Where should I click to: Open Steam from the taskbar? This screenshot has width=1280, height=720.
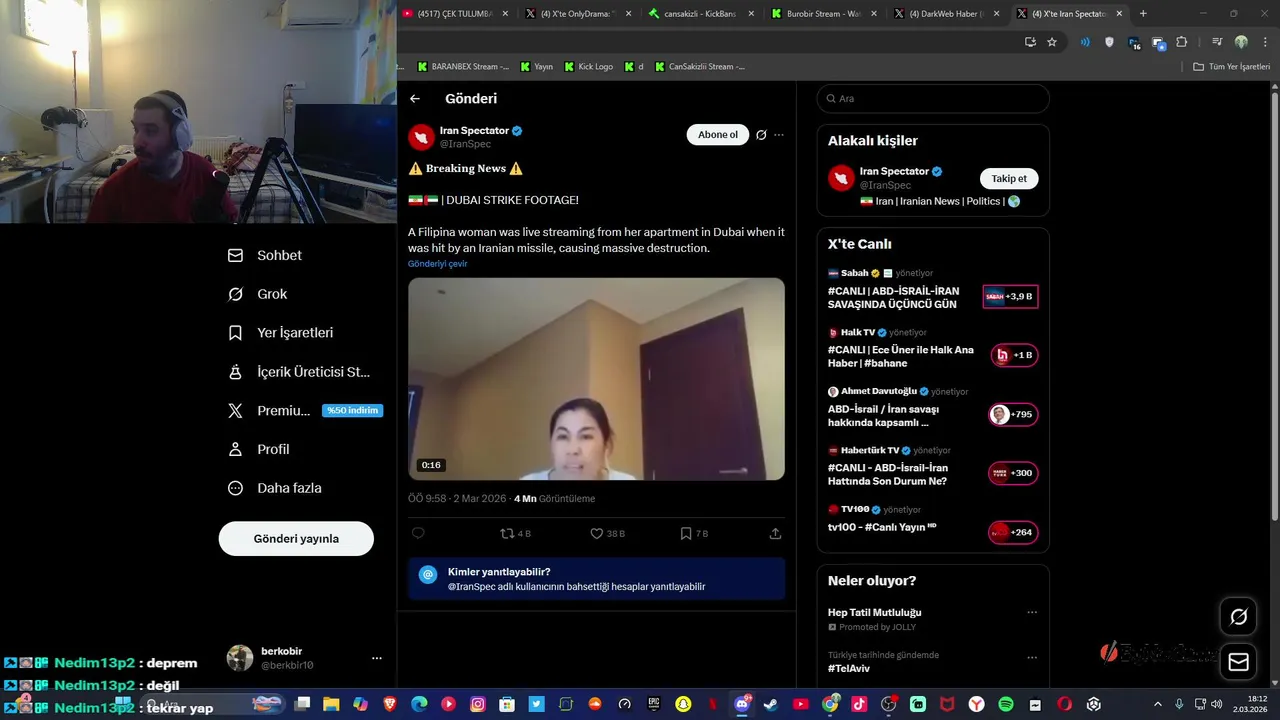pyautogui.click(x=770, y=704)
